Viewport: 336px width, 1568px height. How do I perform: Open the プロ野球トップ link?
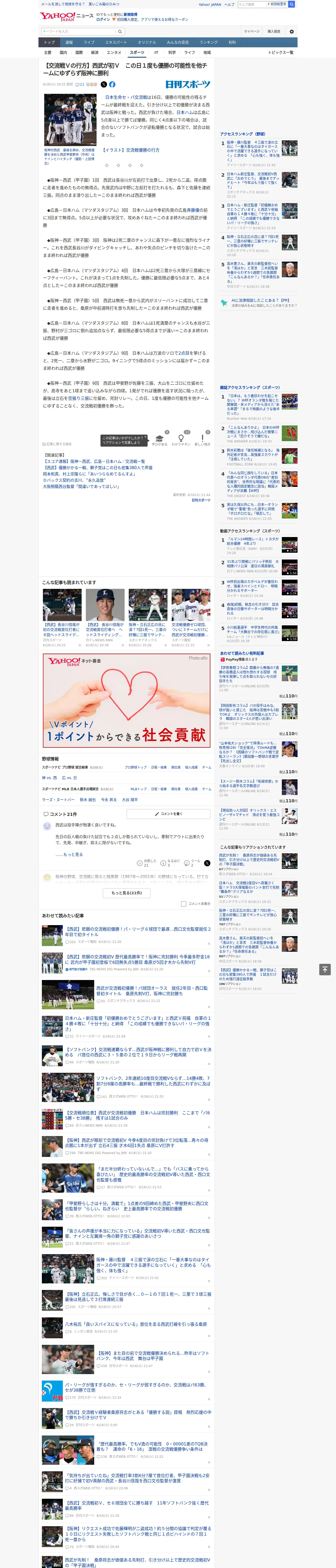(x=136, y=768)
